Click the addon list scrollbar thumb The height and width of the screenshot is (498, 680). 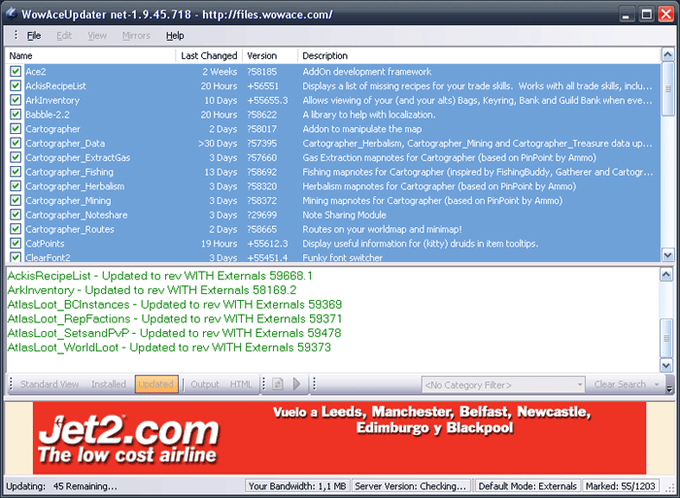[667, 89]
